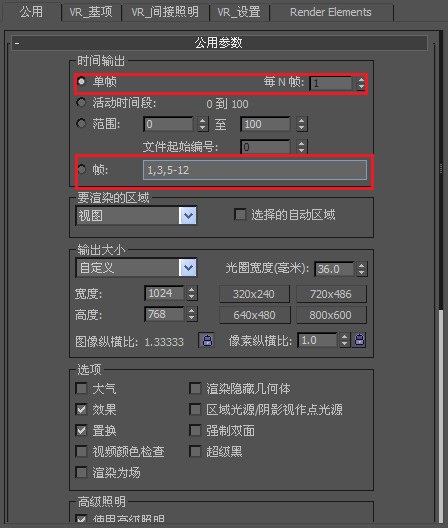This screenshot has height=528, width=448.
Task: Click the 0 到 100 active time text
Action: pyautogui.click(x=227, y=104)
